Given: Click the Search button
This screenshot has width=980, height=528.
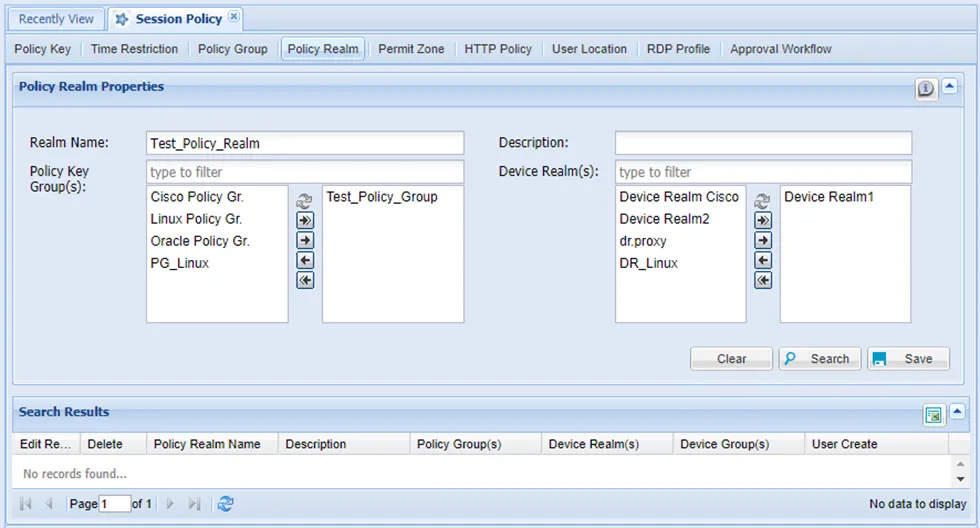Looking at the screenshot, I should 820,359.
